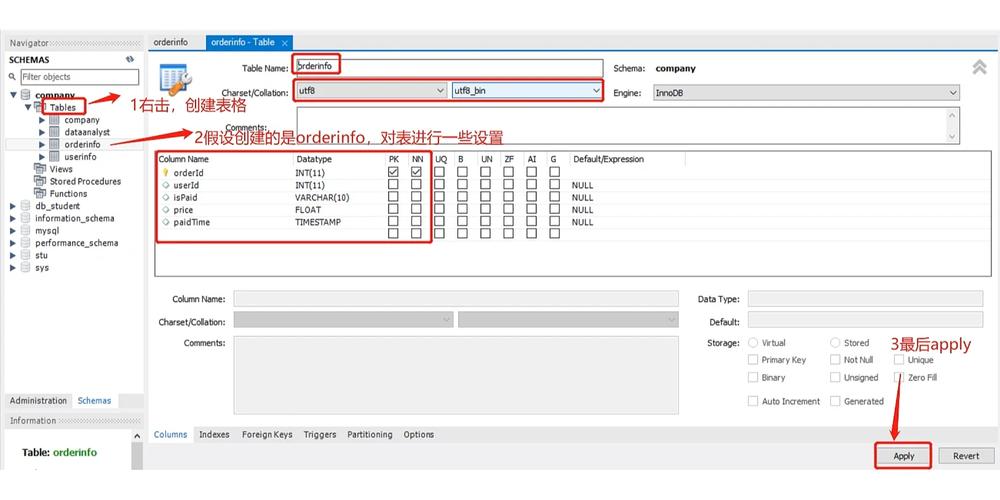Click the diamond icon beside price
Screen dimensions: 1000x500
(165, 210)
